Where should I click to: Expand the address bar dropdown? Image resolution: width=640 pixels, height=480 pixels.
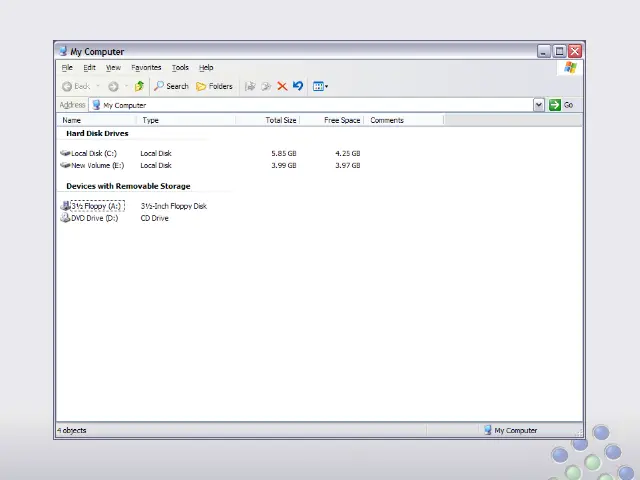pos(539,105)
